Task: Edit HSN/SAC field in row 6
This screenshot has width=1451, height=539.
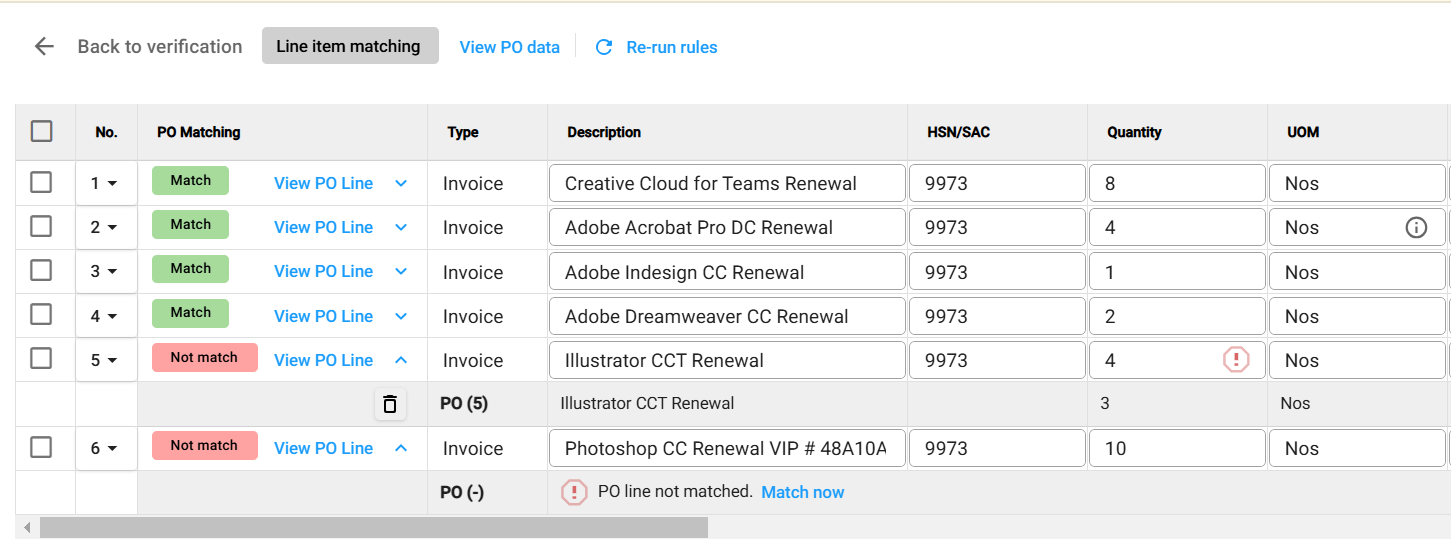Action: click(997, 448)
